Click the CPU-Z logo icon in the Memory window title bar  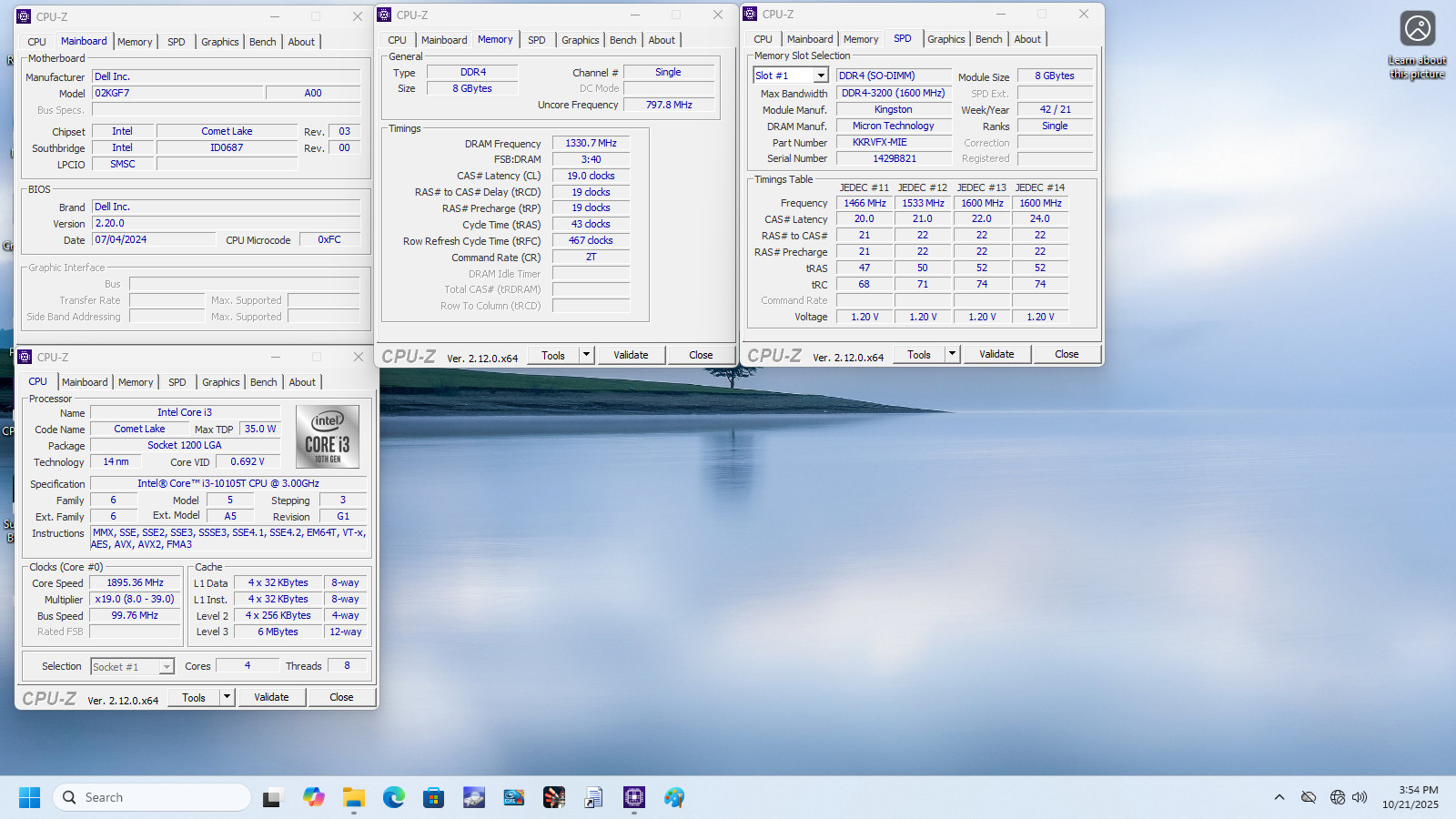click(384, 15)
